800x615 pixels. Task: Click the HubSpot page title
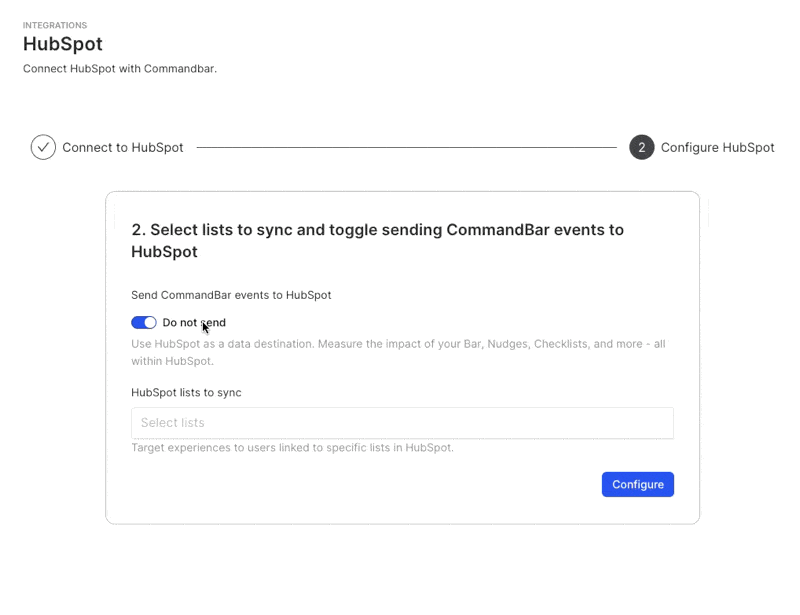pyautogui.click(x=63, y=44)
